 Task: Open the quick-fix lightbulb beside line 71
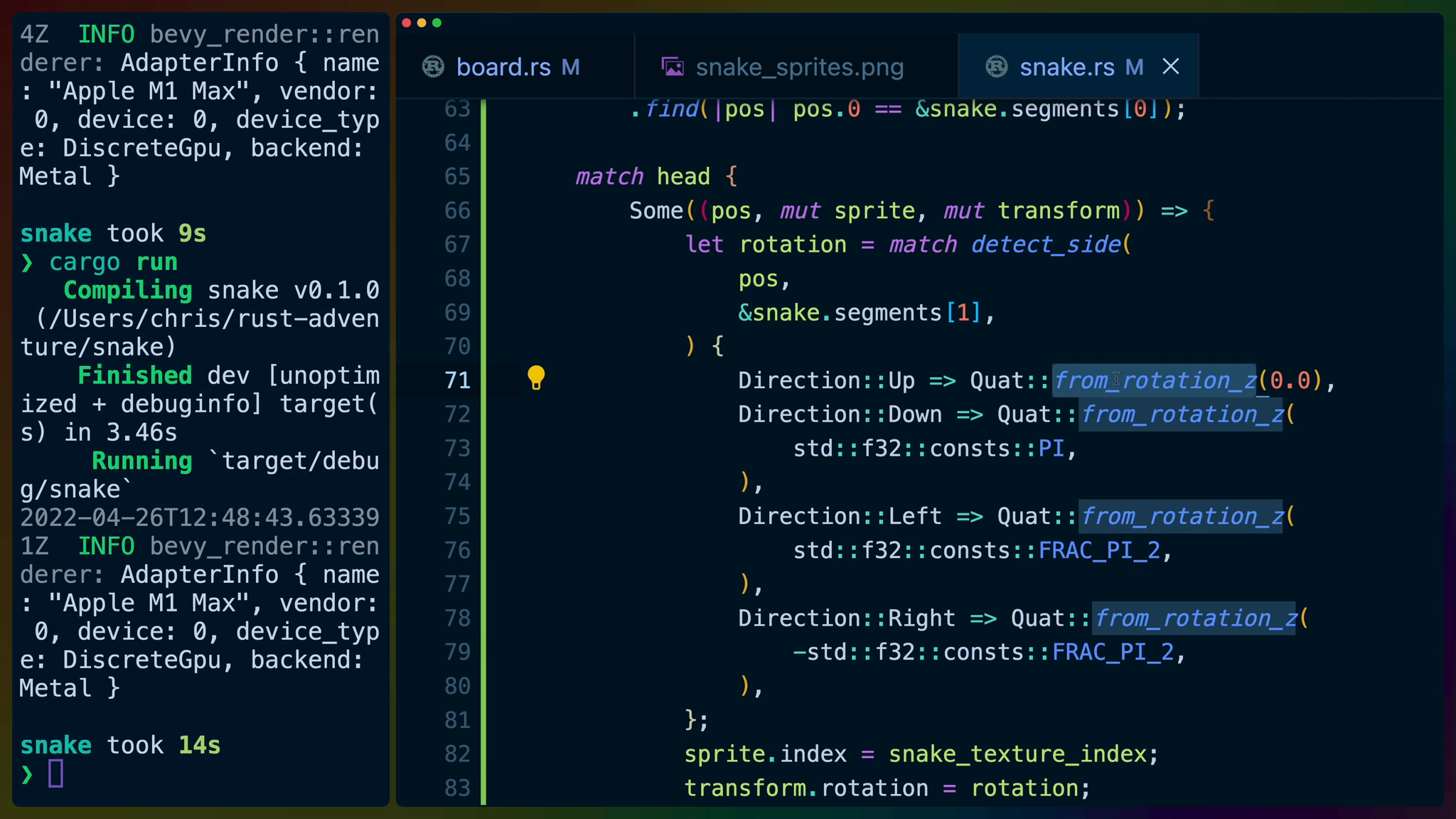coord(536,379)
